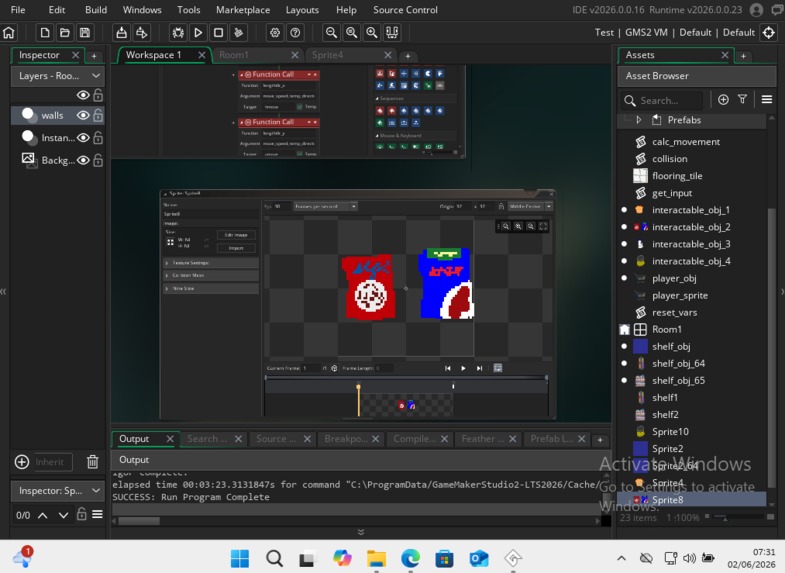Run the game with the play icon

point(198,33)
